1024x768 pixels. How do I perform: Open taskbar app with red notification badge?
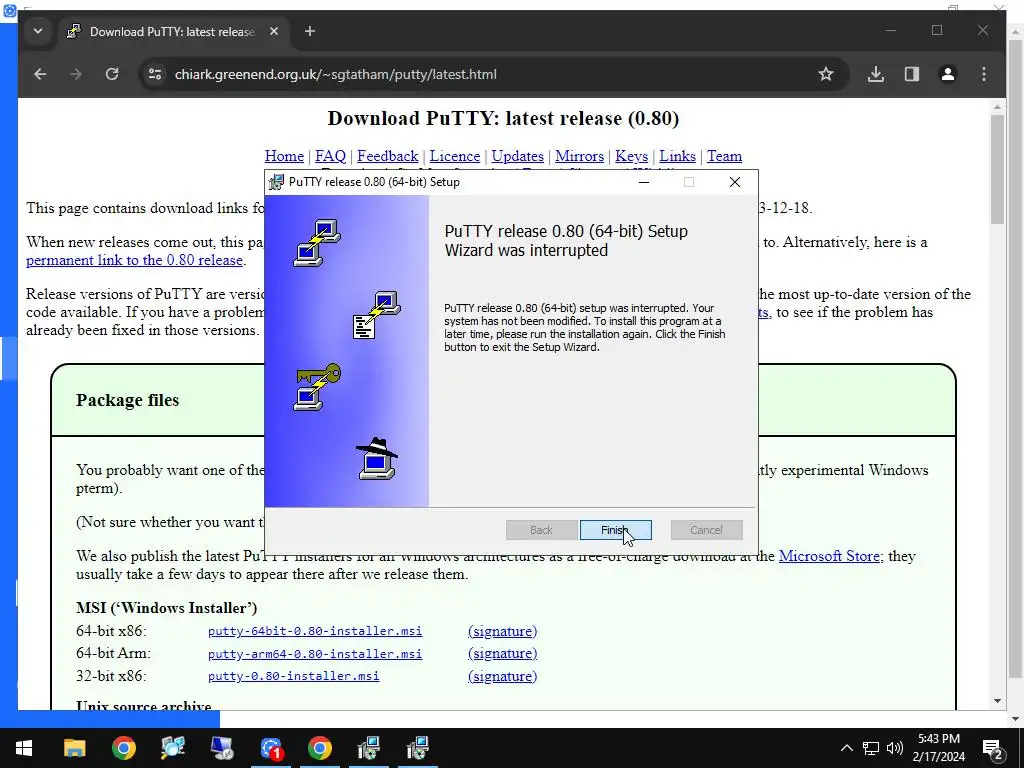coord(271,748)
